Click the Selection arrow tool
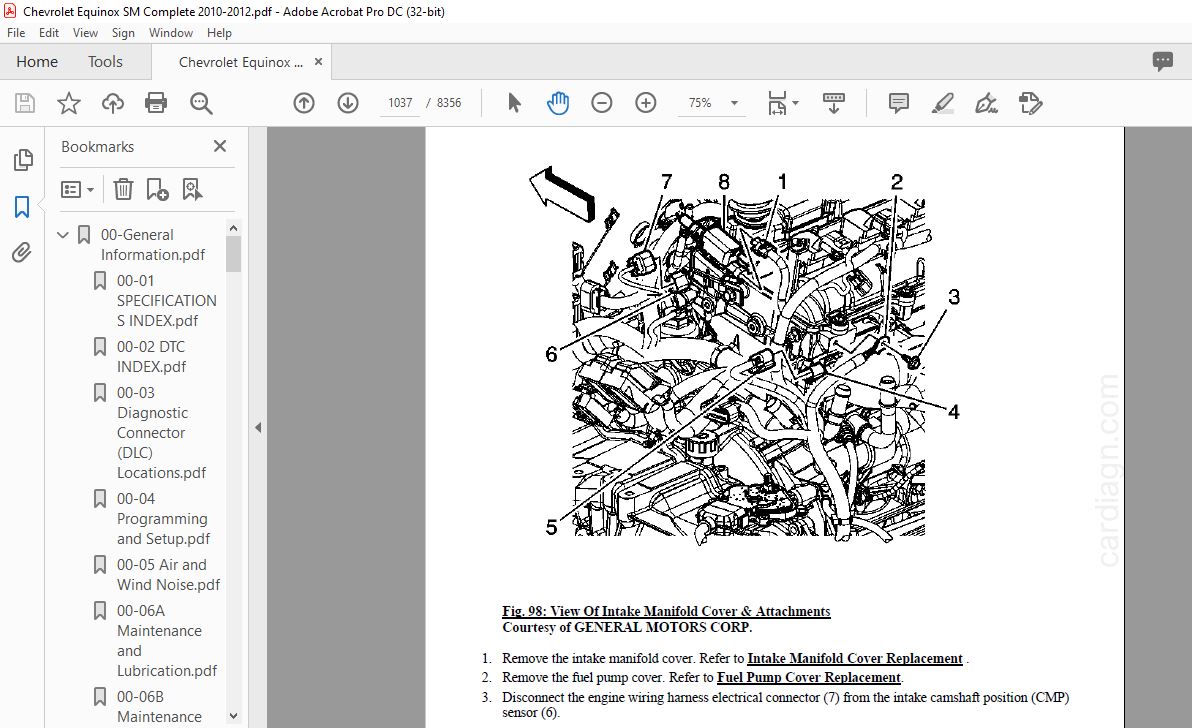Image resolution: width=1192 pixels, height=728 pixels. (514, 103)
